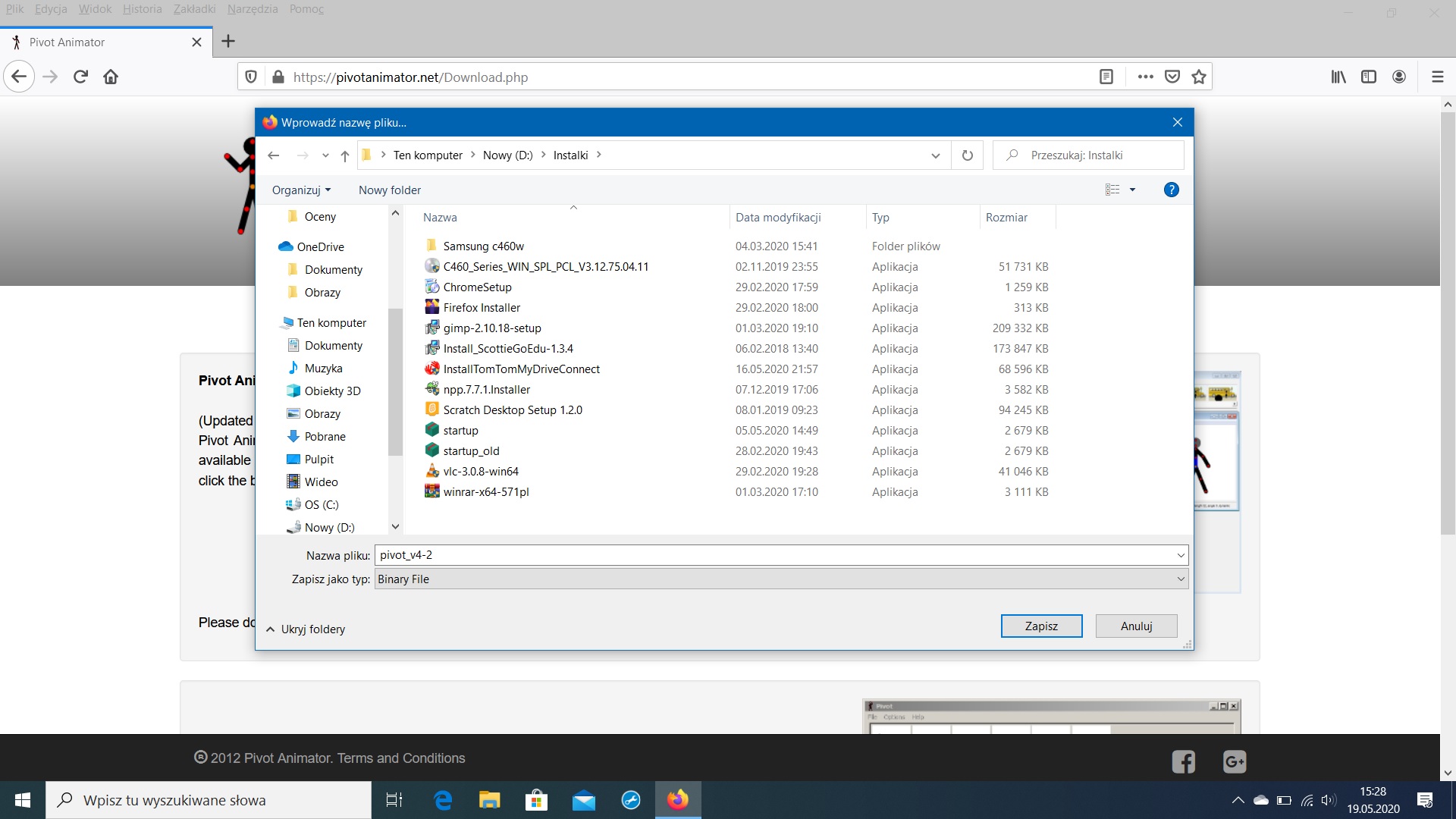Open recent locations dropdown arrow
The image size is (1456, 819).
[325, 155]
